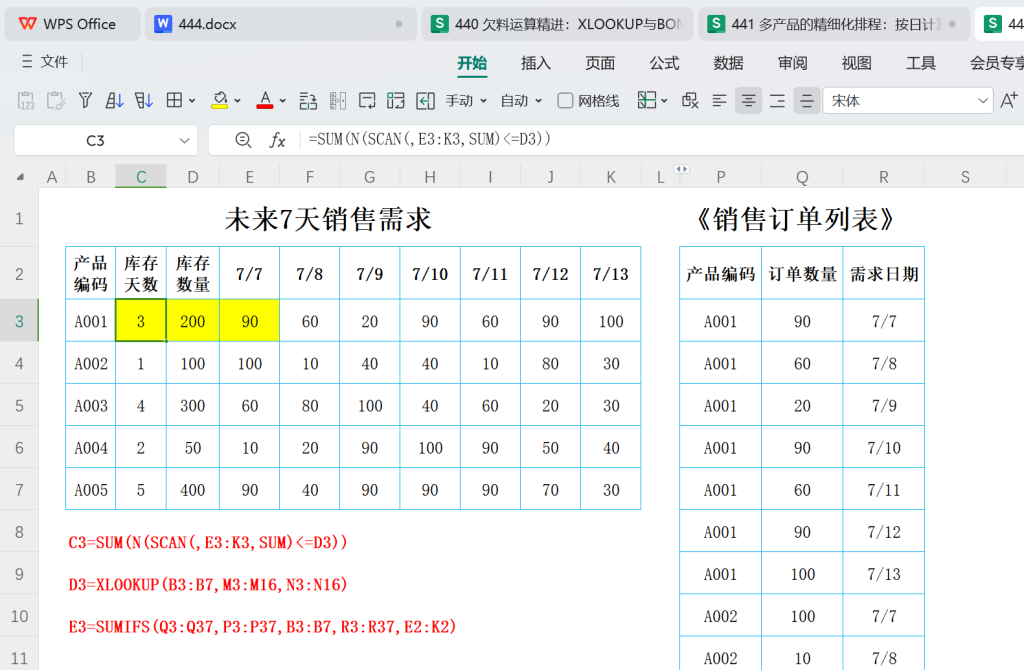
Task: Click the merge cells icon
Action: 396,101
